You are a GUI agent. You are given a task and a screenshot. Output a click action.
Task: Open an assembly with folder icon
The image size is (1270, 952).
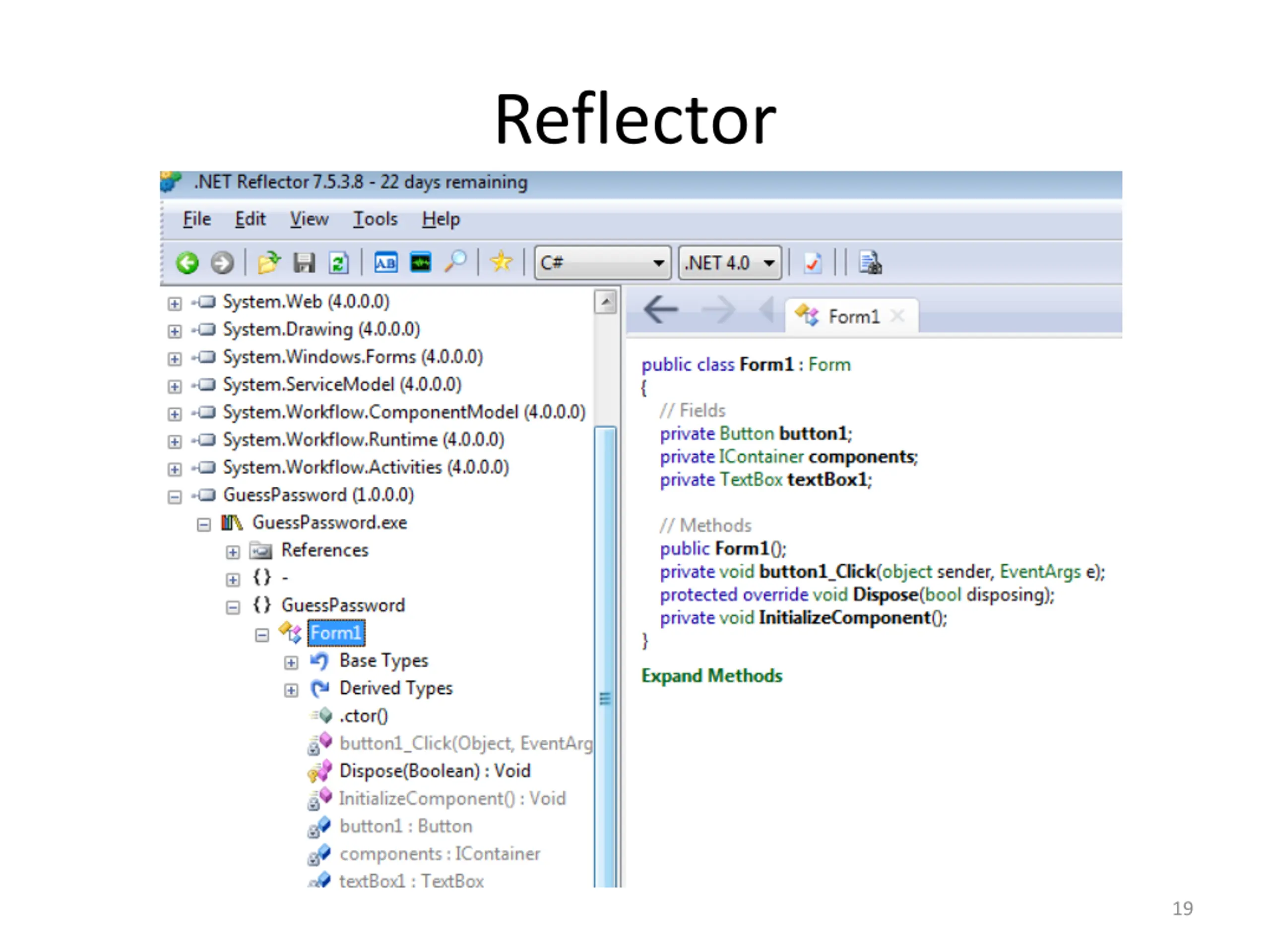pos(269,263)
